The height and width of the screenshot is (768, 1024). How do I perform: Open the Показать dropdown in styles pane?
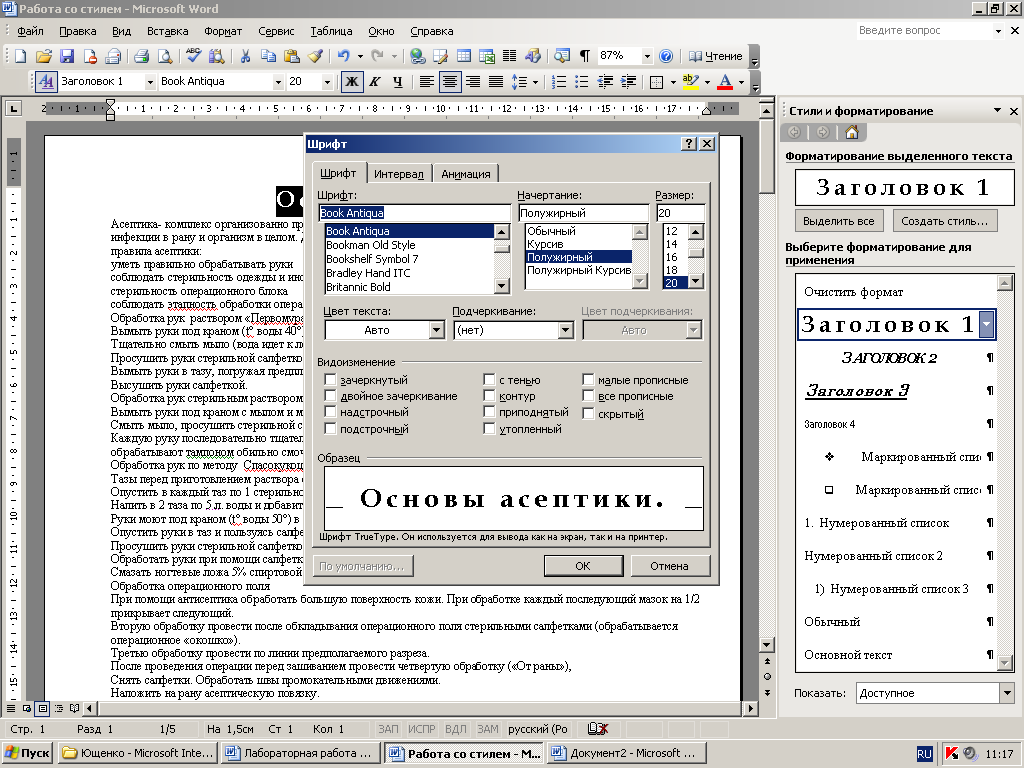point(1006,693)
